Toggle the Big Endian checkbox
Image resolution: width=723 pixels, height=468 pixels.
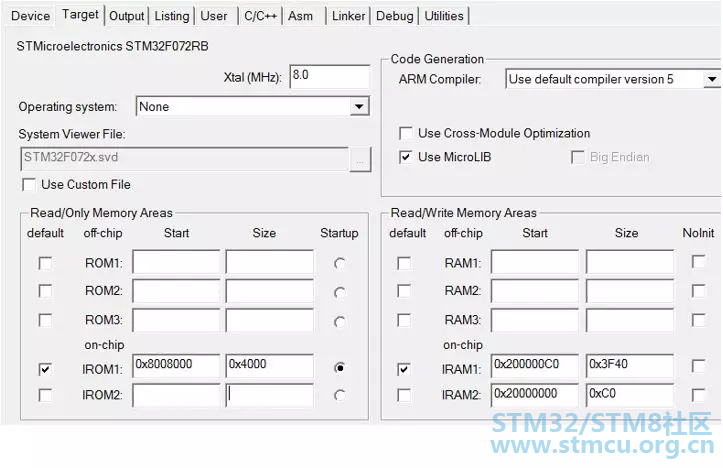coord(577,157)
